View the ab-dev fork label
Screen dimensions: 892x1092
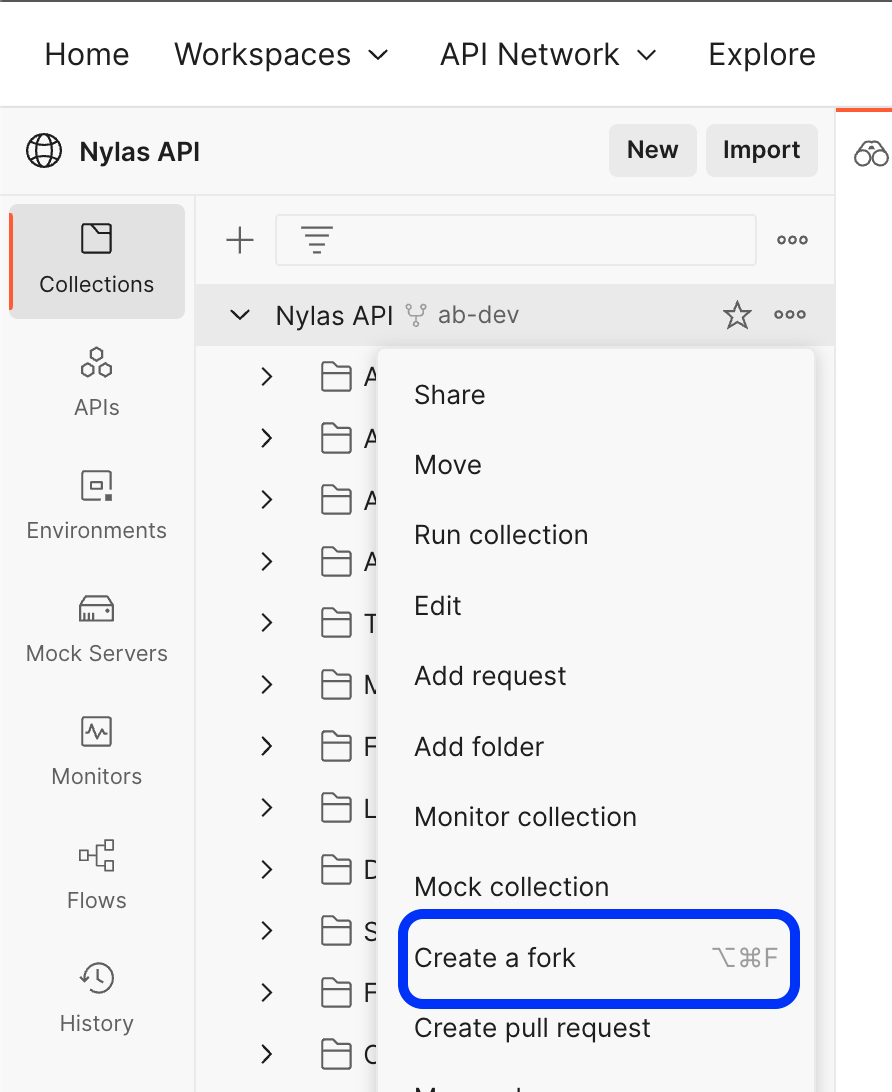(477, 314)
